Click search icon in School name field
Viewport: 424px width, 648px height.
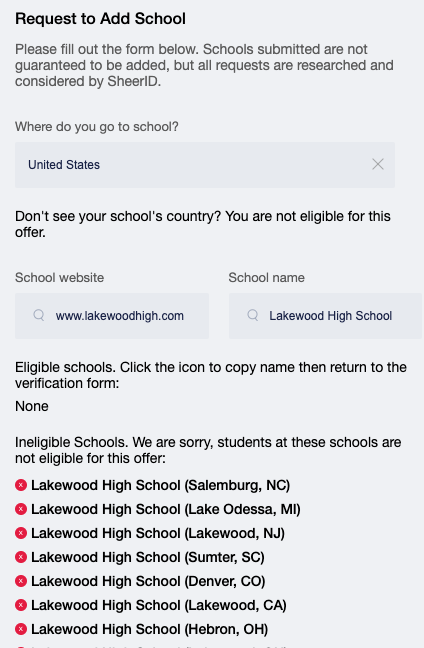click(x=252, y=316)
